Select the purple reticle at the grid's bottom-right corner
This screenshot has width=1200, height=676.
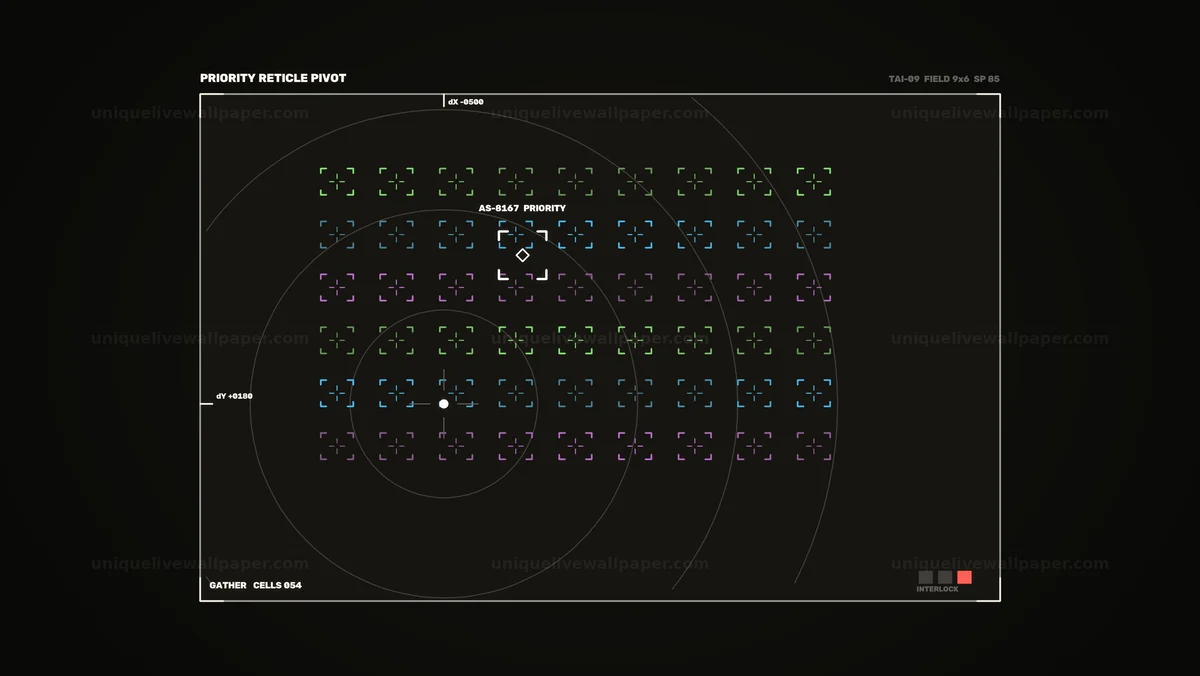[814, 446]
